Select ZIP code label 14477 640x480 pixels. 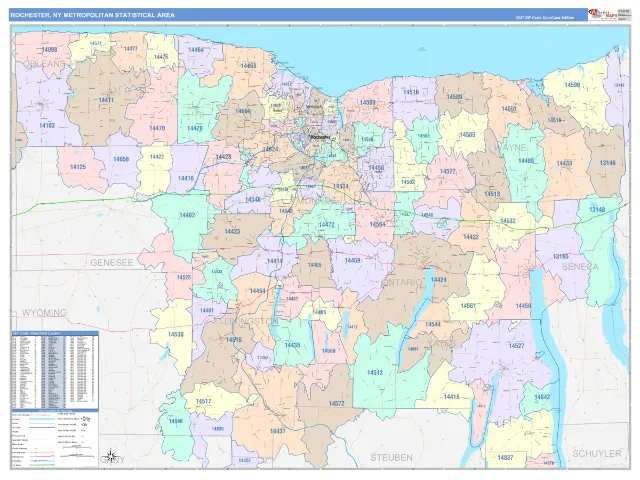[x=130, y=49]
